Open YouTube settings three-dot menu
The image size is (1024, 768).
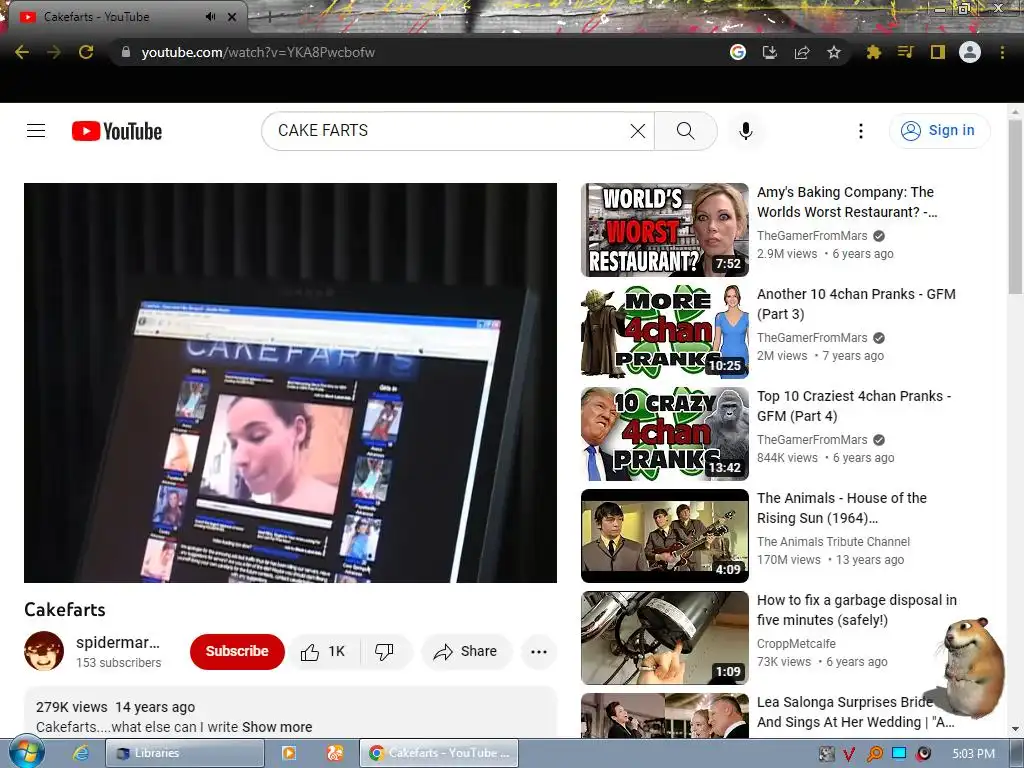(x=861, y=131)
